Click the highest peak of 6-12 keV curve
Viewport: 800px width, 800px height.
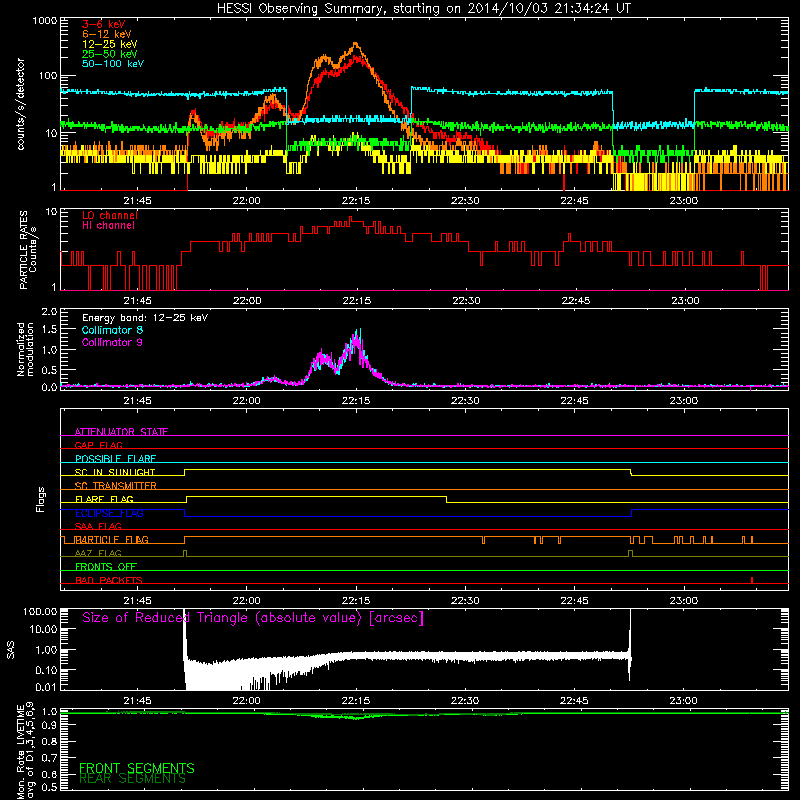[x=355, y=44]
